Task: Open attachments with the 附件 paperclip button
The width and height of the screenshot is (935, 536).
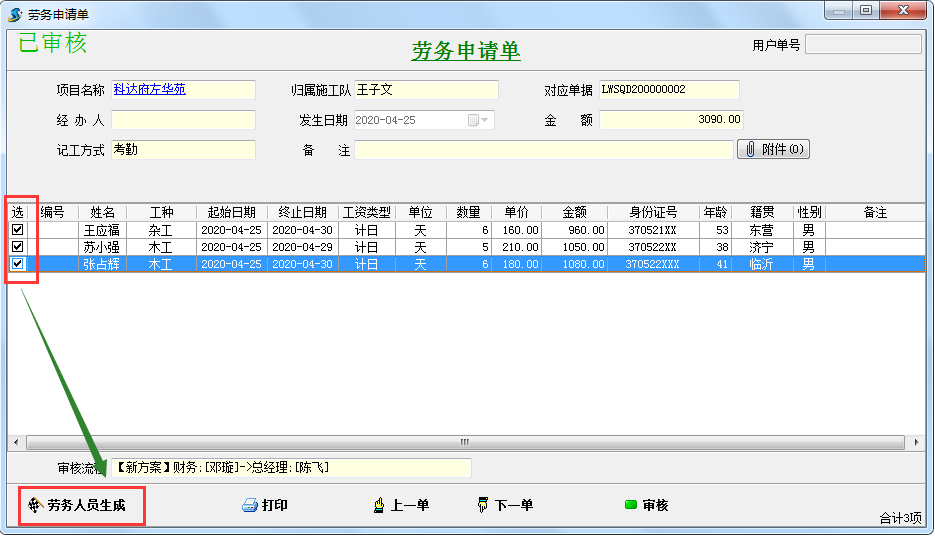Action: coord(773,149)
